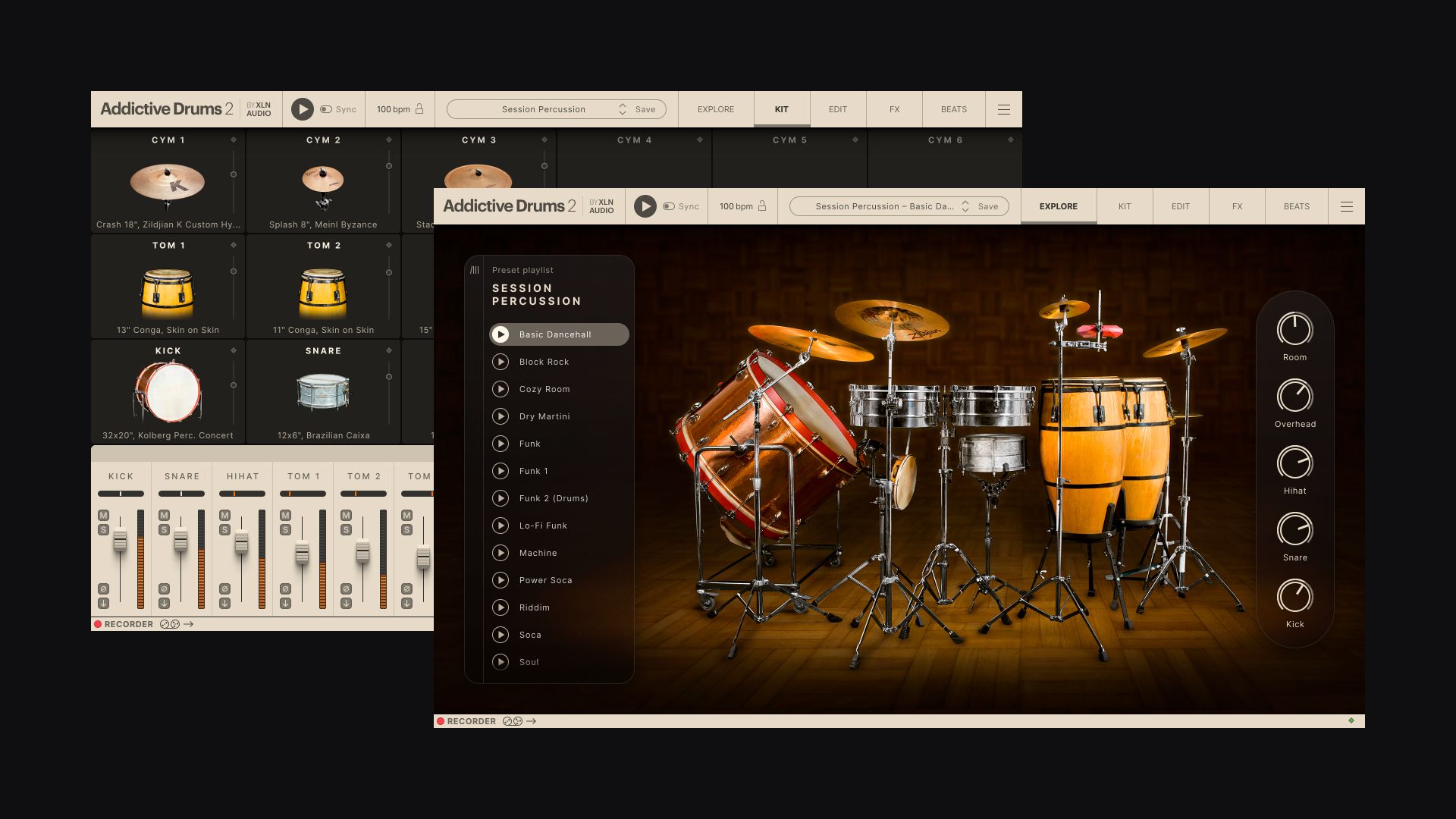Switch to EDIT tab in front window
The height and width of the screenshot is (819, 1456).
point(1181,206)
